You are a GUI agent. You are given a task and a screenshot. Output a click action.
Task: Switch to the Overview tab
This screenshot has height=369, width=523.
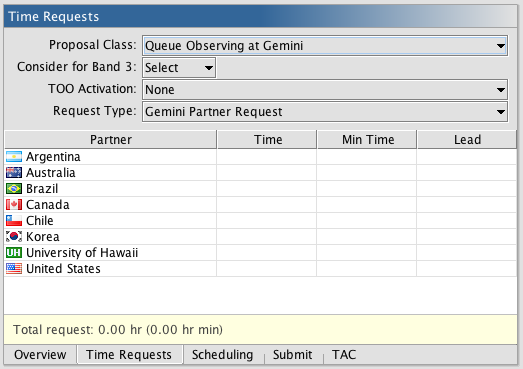click(40, 354)
